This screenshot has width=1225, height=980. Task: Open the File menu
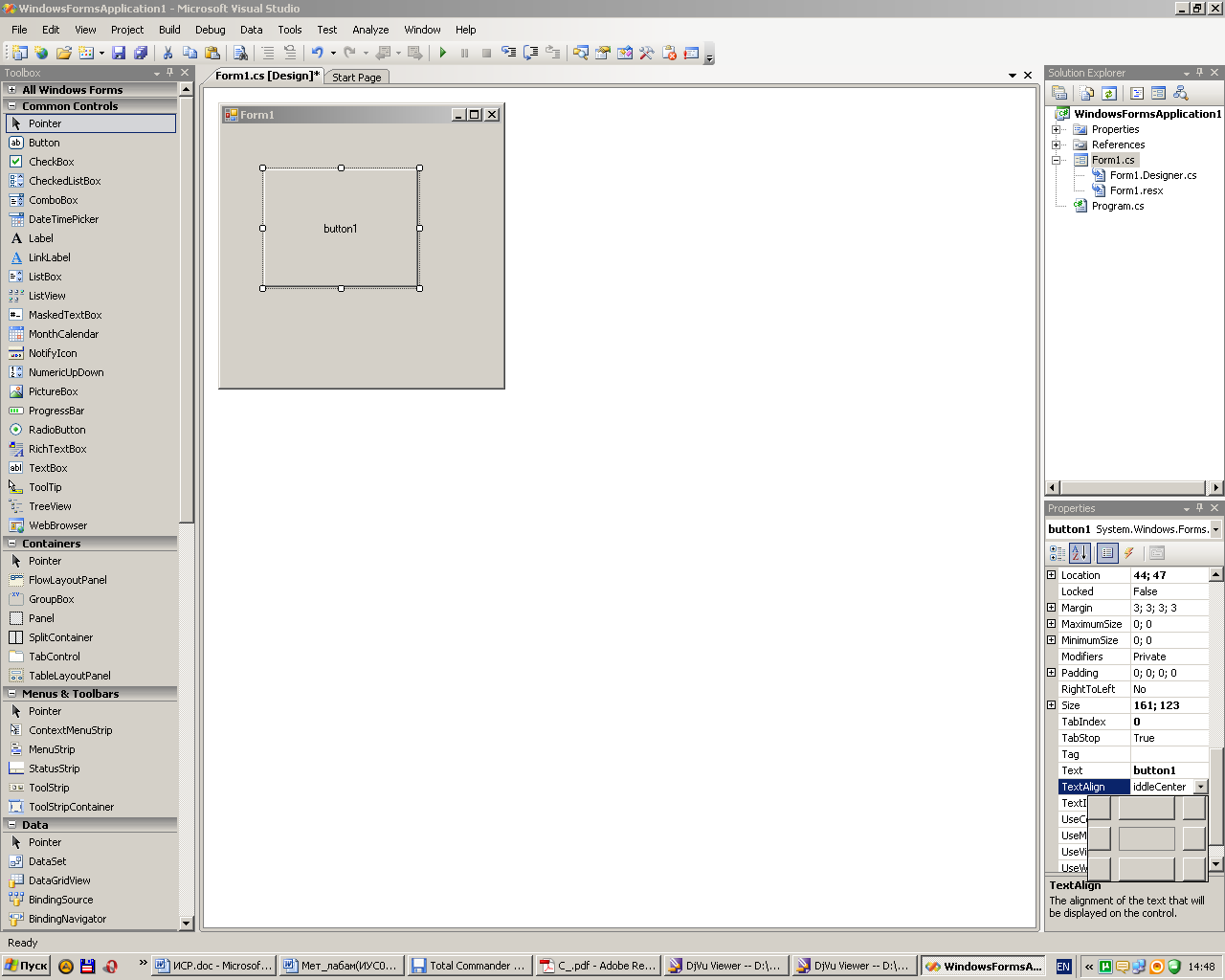[x=19, y=30]
